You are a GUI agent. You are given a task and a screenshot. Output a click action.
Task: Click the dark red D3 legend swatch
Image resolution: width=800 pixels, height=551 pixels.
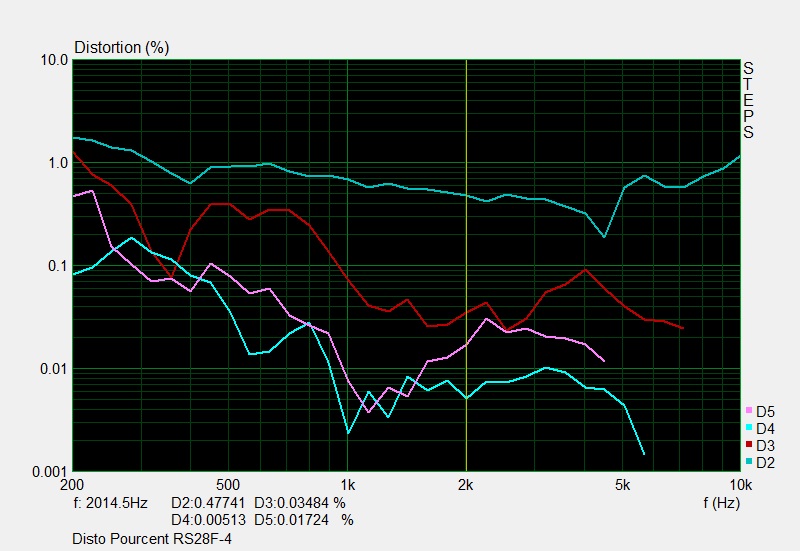point(749,445)
